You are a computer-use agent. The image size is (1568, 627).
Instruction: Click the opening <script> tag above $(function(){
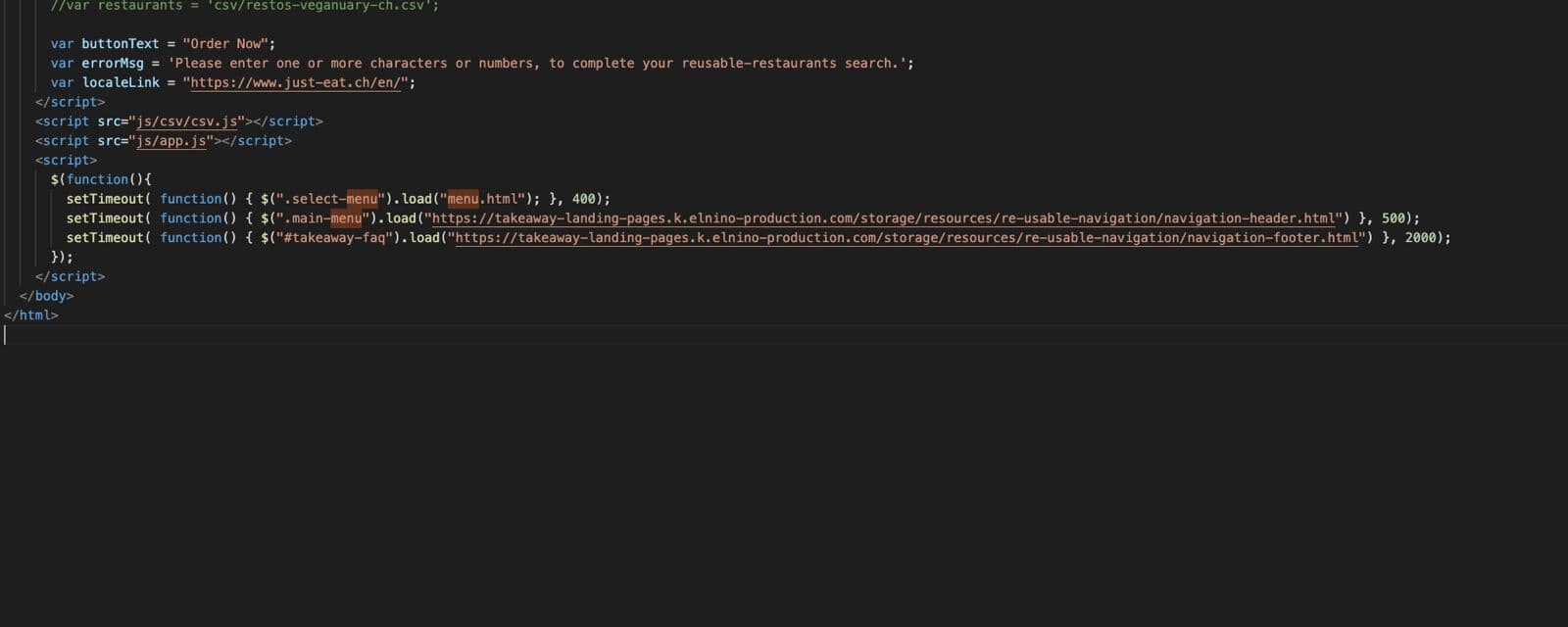click(x=66, y=161)
